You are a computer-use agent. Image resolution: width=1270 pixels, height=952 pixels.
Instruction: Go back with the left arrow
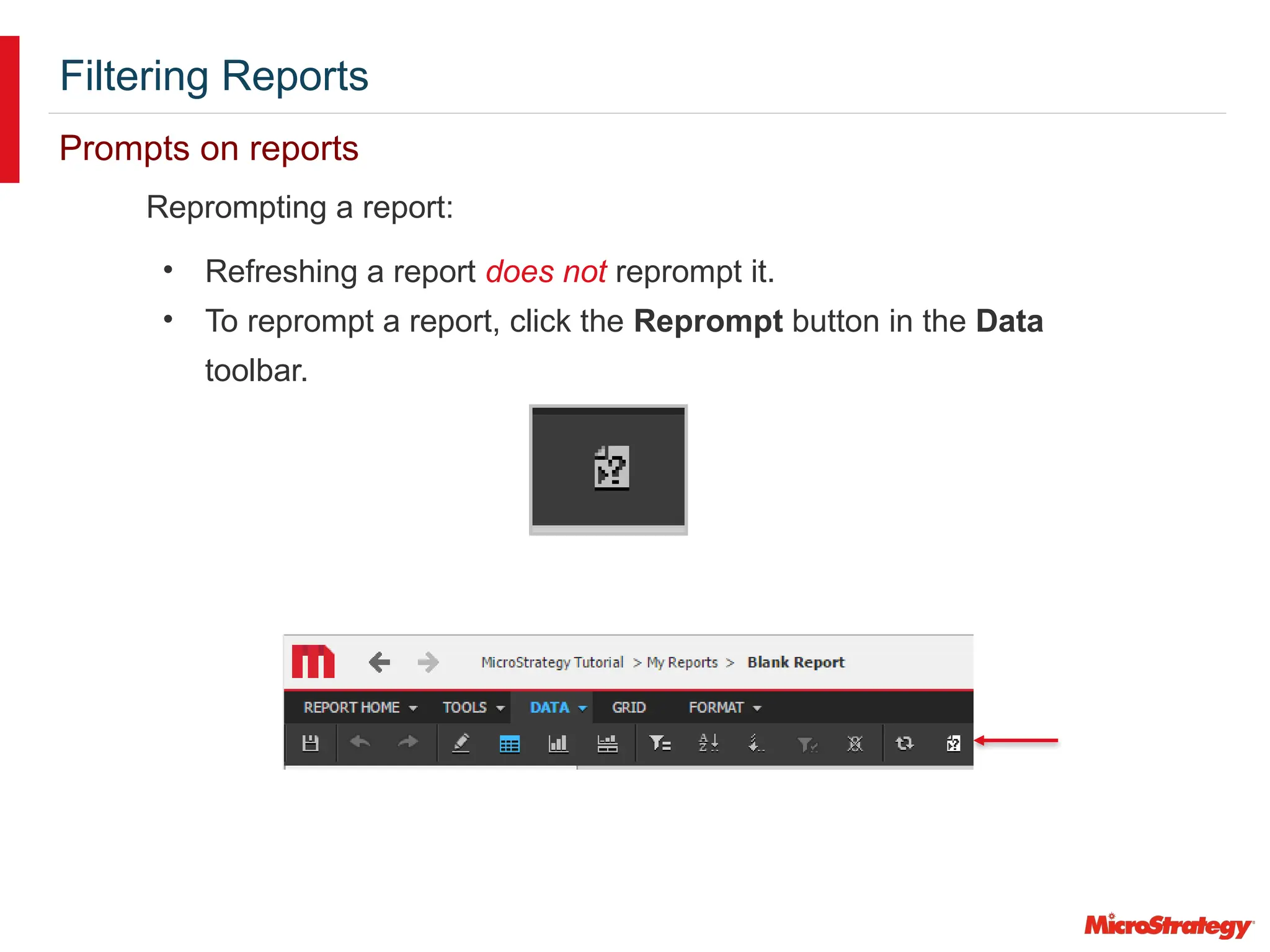tap(379, 662)
